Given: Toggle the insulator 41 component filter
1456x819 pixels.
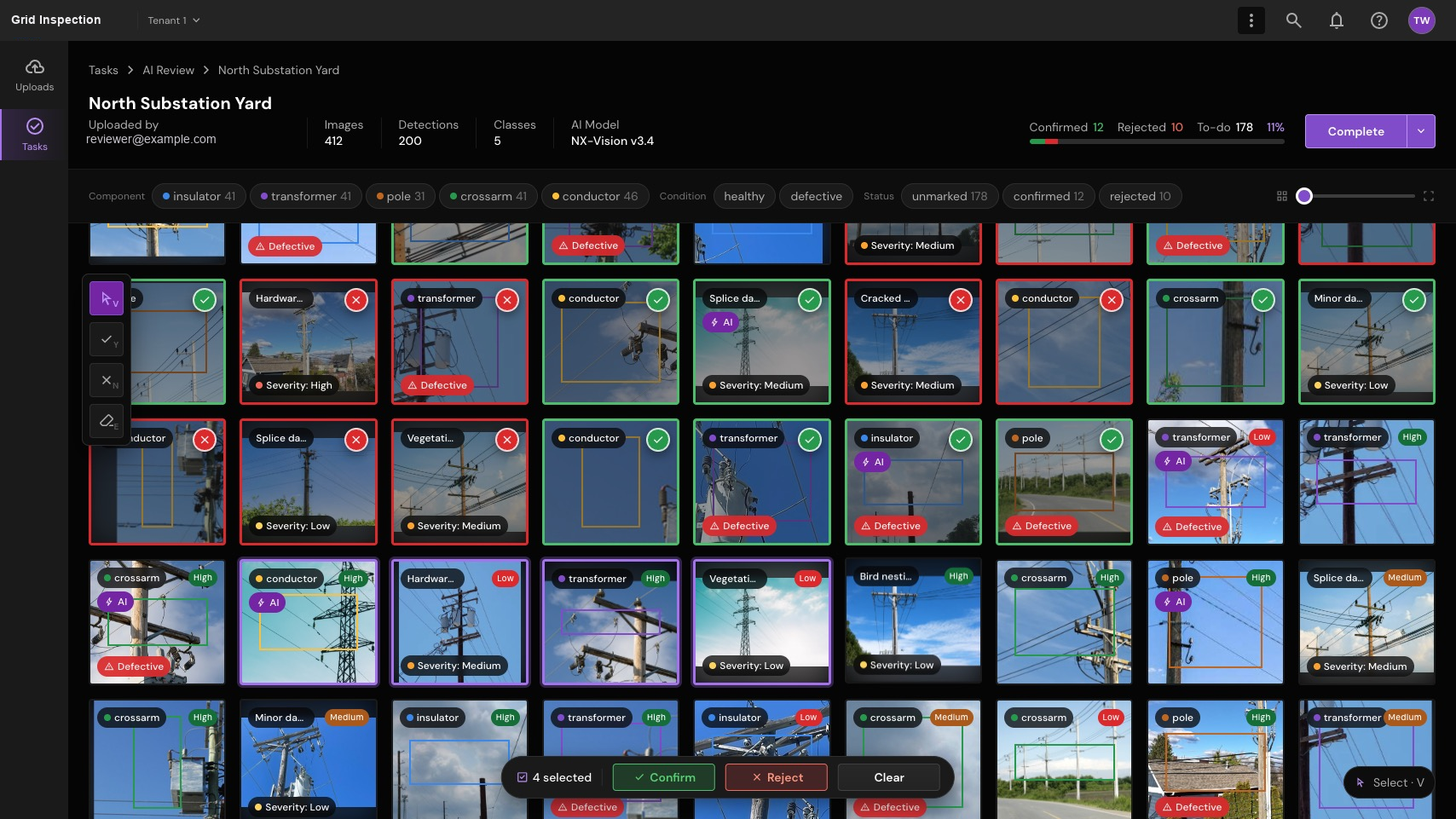Looking at the screenshot, I should (199, 196).
